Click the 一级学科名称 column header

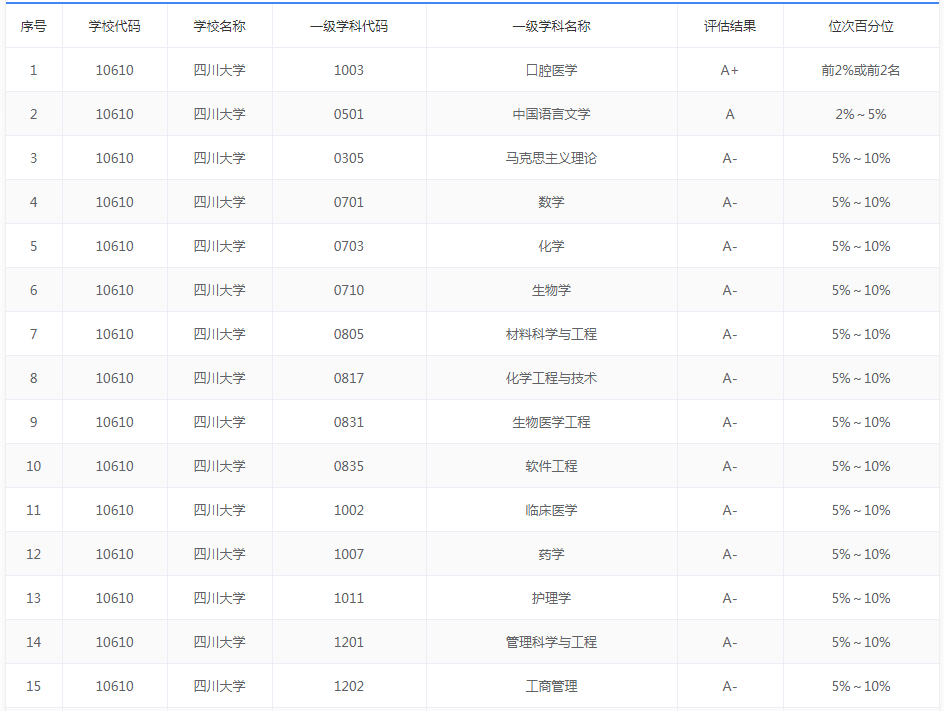click(551, 26)
